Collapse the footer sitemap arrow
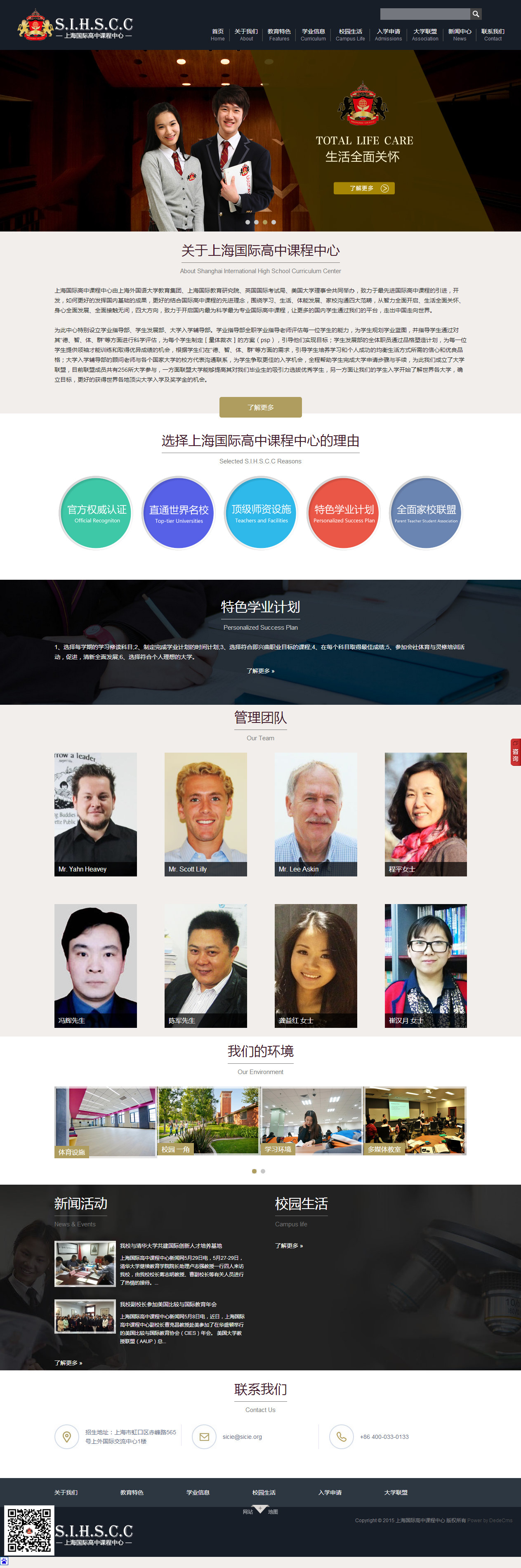Viewport: 521px width, 1568px height. point(260,1508)
